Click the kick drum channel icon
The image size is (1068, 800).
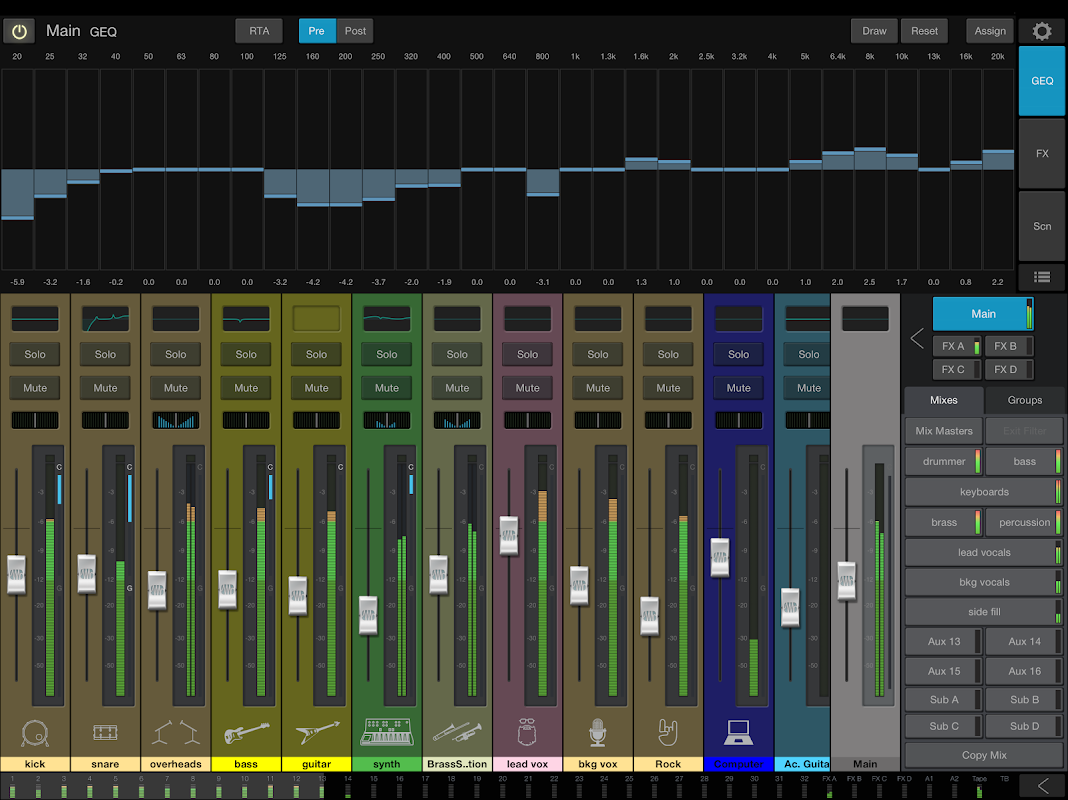[x=35, y=732]
